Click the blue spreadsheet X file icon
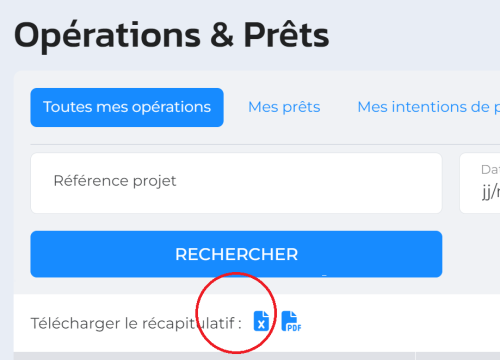This screenshot has height=360, width=500. click(261, 321)
